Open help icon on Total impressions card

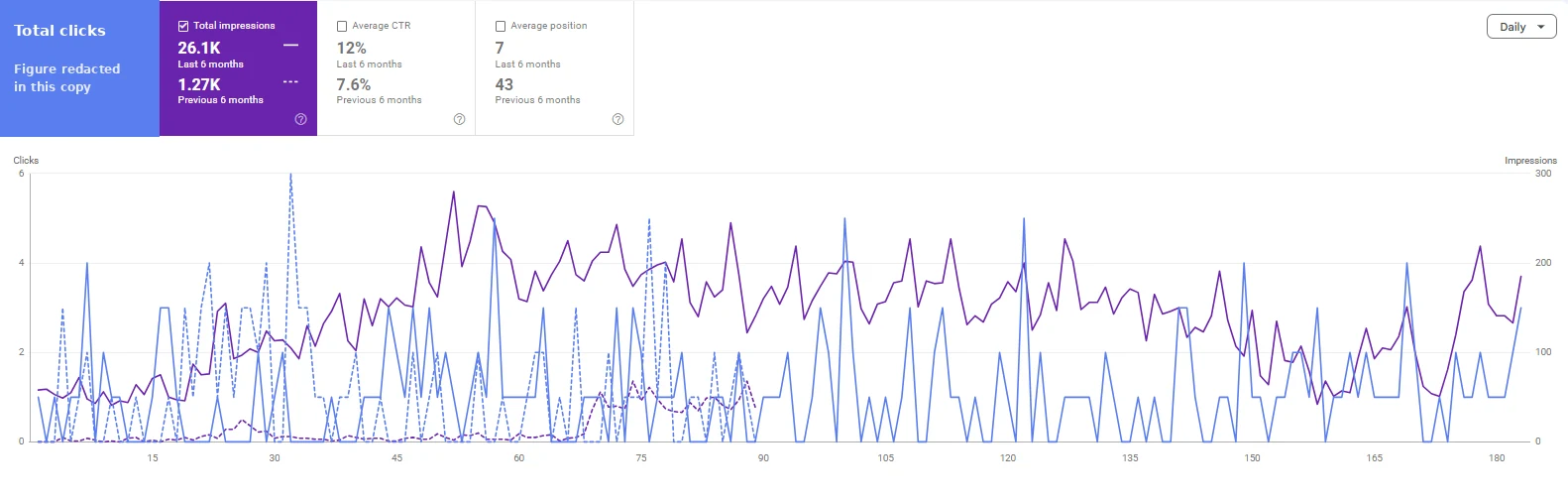(301, 119)
